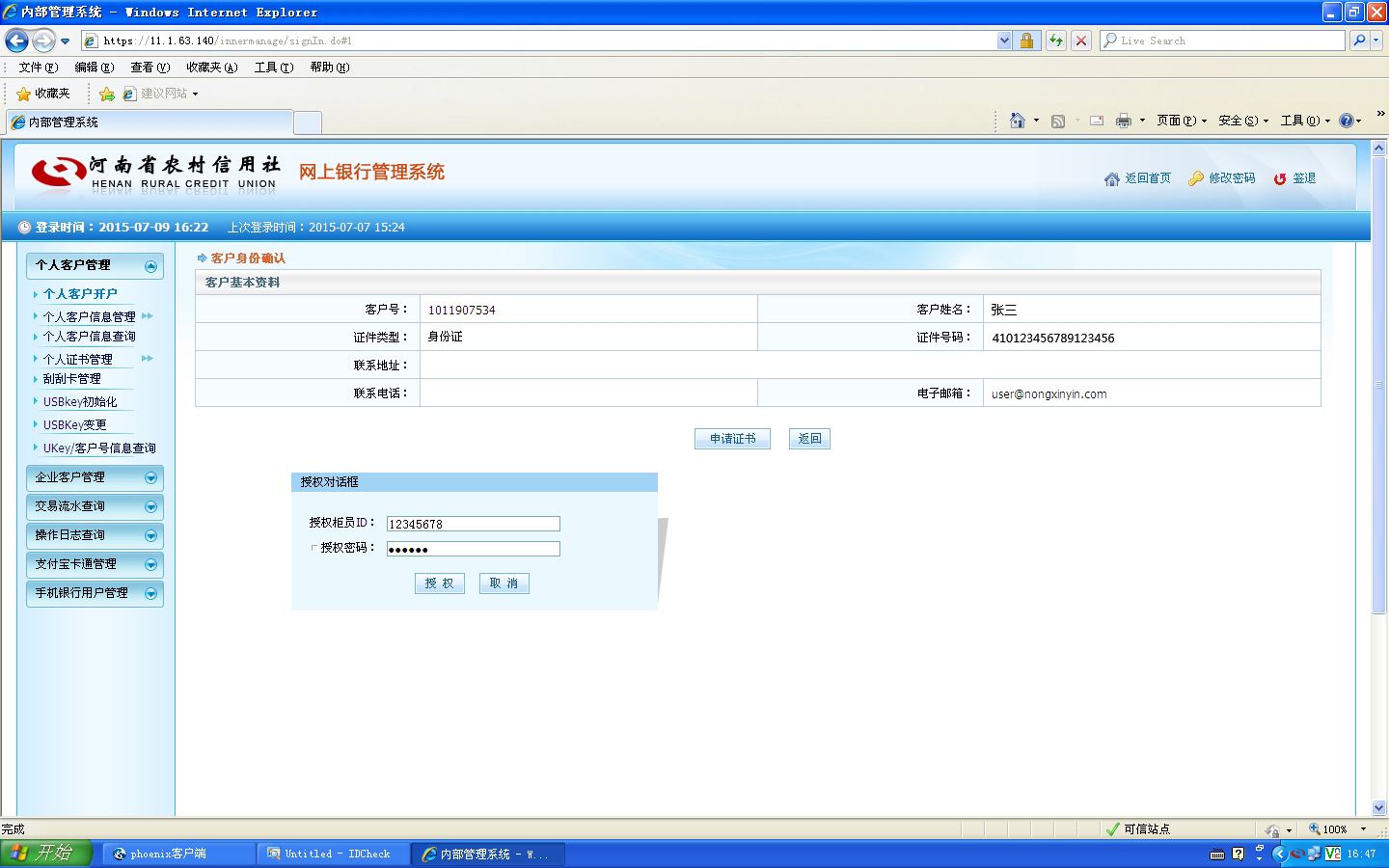1389x868 pixels.
Task: Open the 收藏夹 menu in the menu bar
Action: (211, 68)
